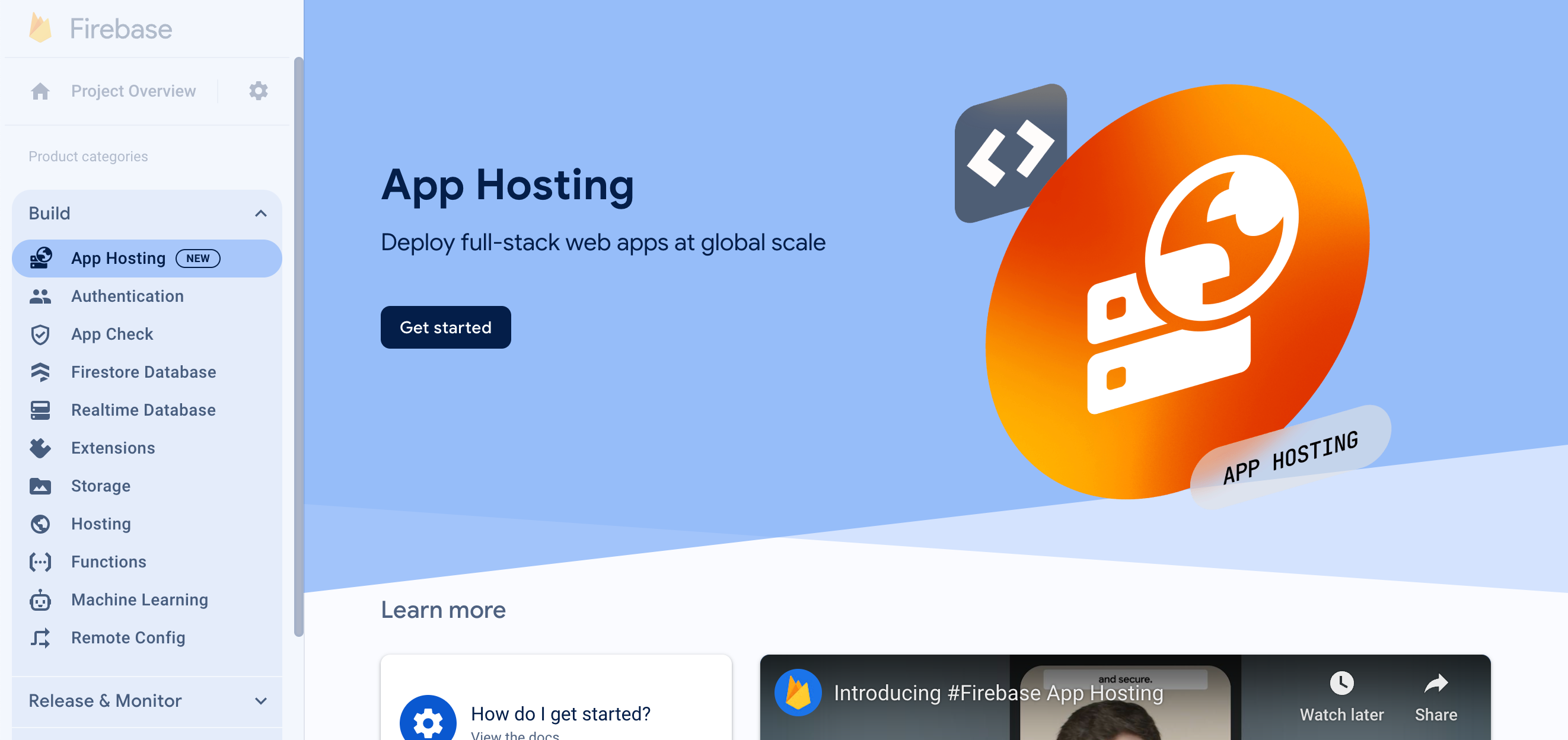Click the Realtime Database sidebar icon
1568x740 pixels.
click(x=41, y=410)
